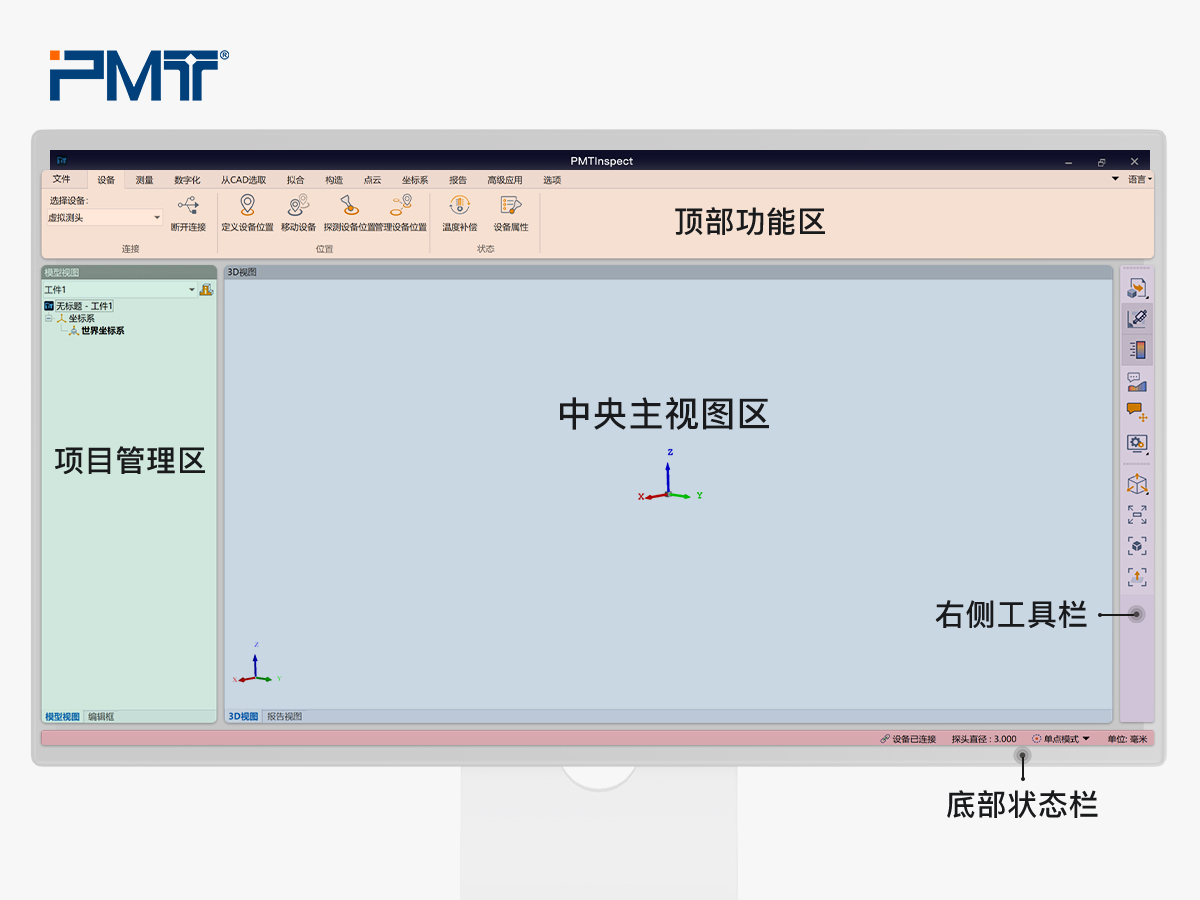Click the PMT app logo in title bar

[62, 160]
